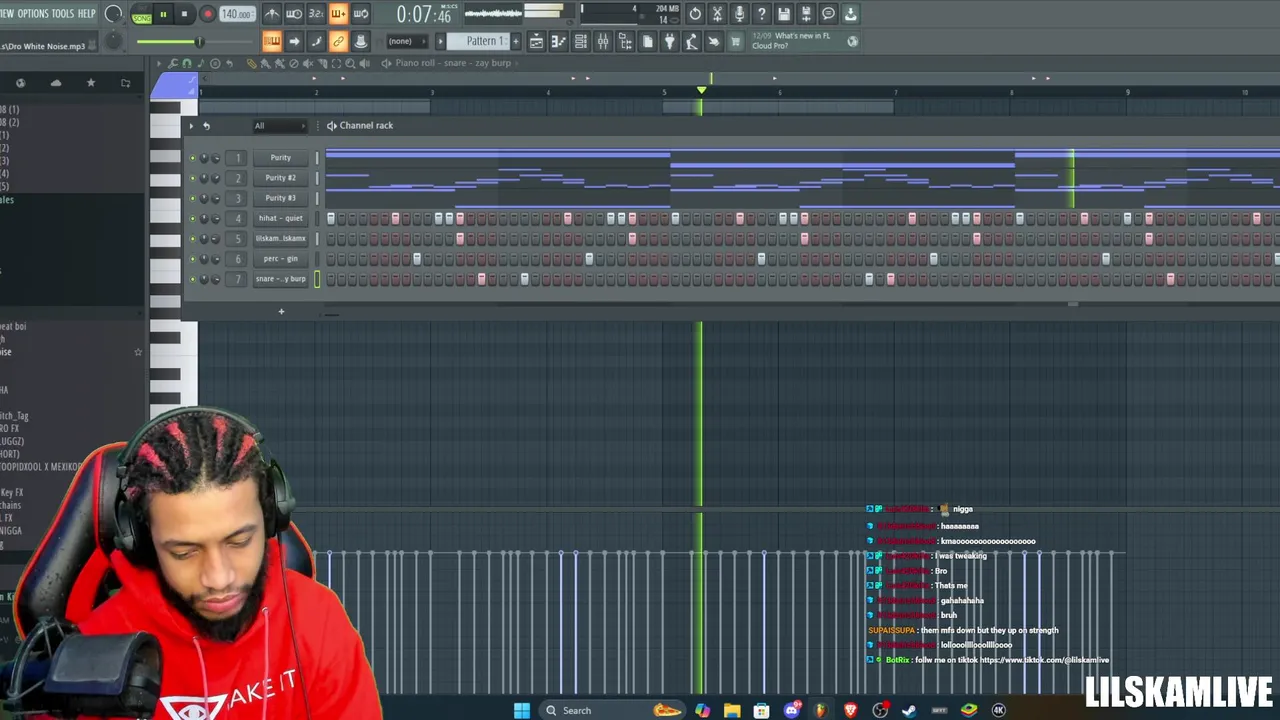Toggle auto scrolling arrow icon
Screen dimensions: 1280x720
[294, 41]
